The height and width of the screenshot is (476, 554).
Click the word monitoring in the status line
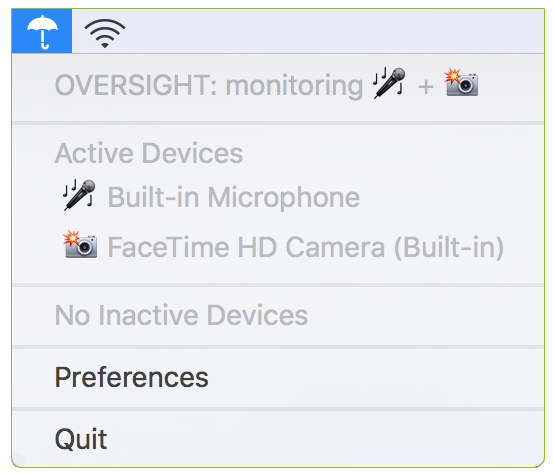pyautogui.click(x=294, y=86)
